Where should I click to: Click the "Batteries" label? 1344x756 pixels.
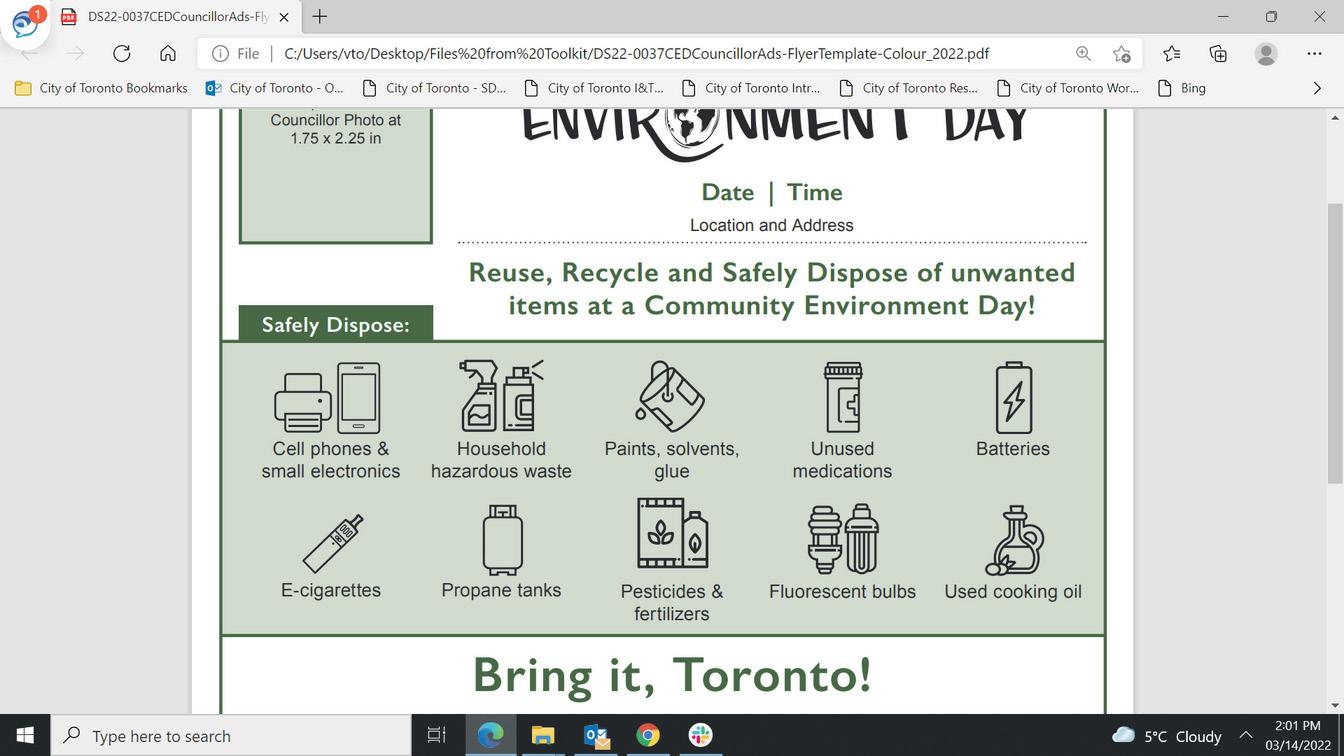pos(1013,449)
